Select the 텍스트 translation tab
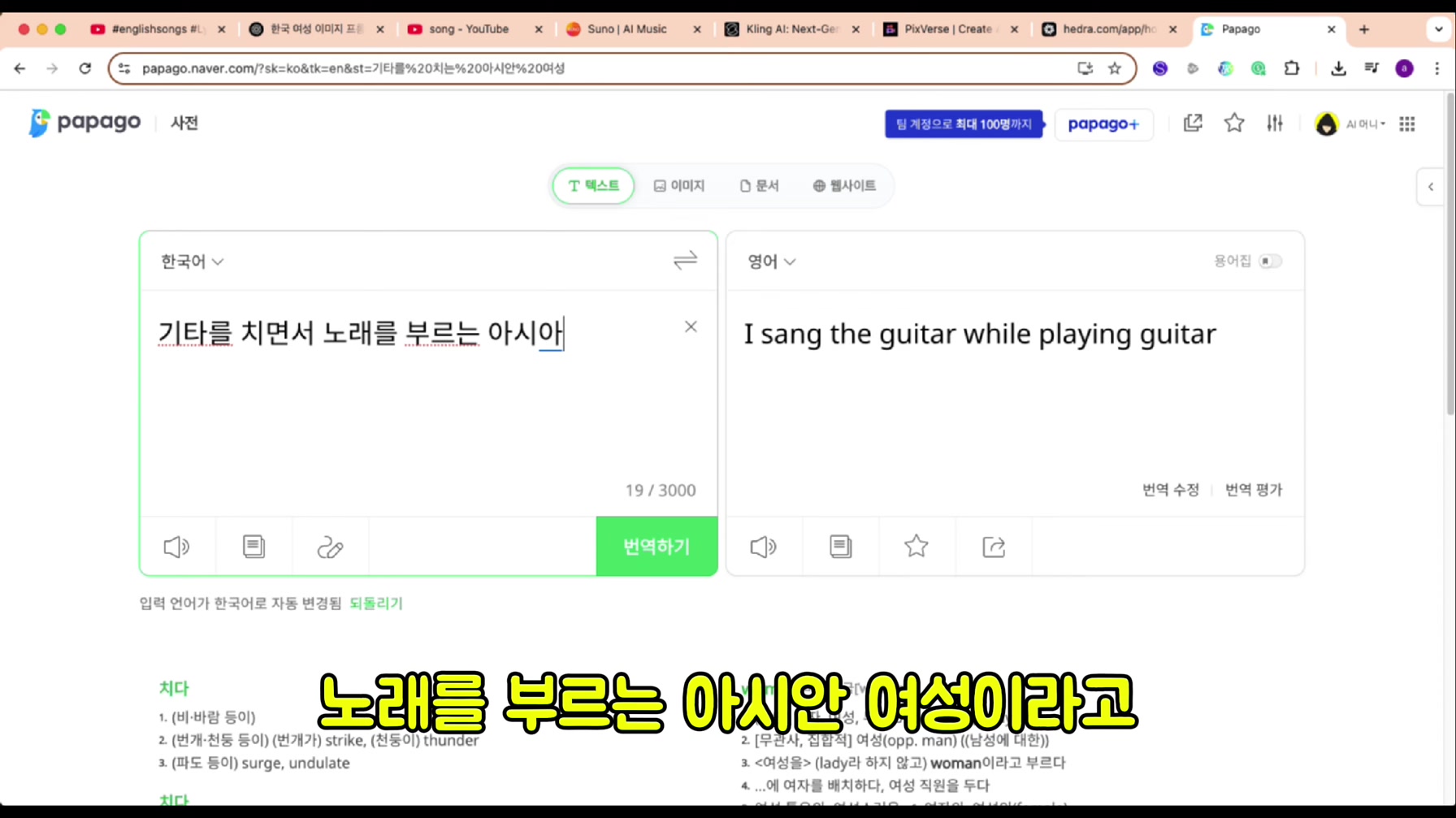The image size is (1456, 818). [x=593, y=185]
